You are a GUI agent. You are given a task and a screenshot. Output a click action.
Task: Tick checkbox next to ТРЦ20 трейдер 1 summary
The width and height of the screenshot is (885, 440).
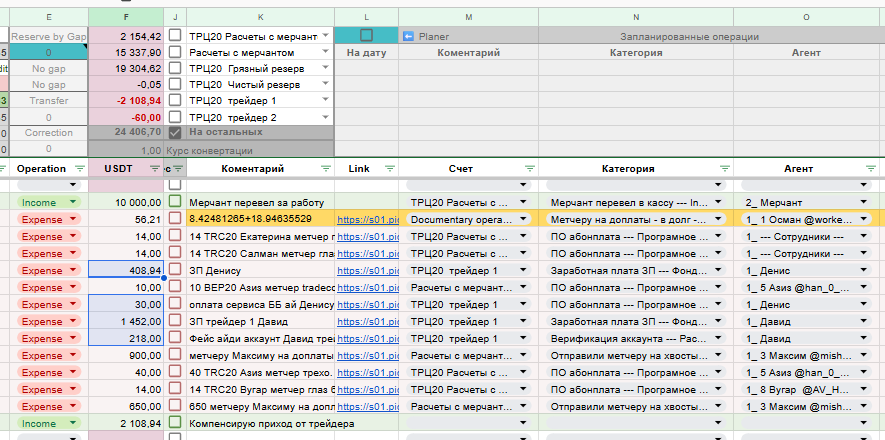175,100
